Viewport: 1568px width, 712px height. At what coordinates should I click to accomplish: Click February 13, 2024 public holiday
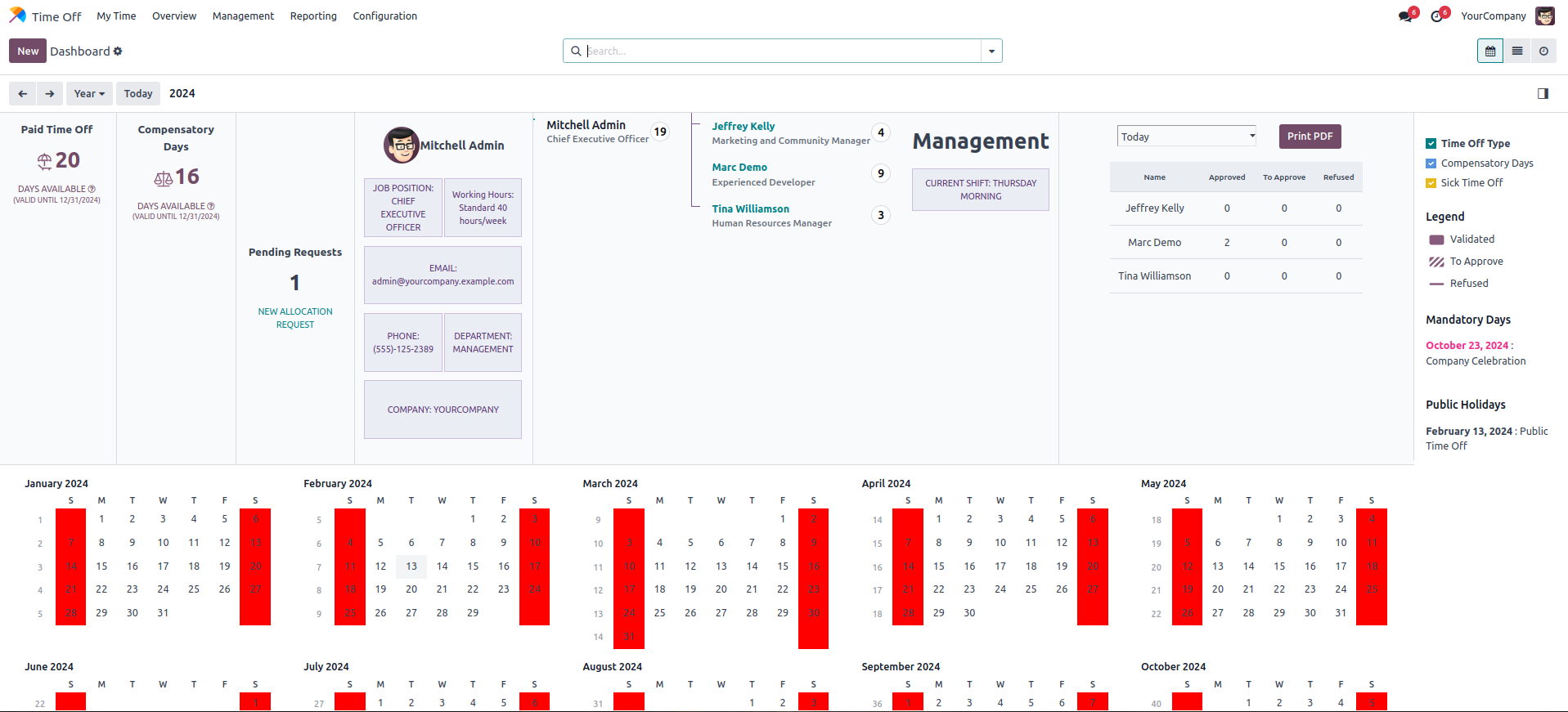[x=1469, y=432]
